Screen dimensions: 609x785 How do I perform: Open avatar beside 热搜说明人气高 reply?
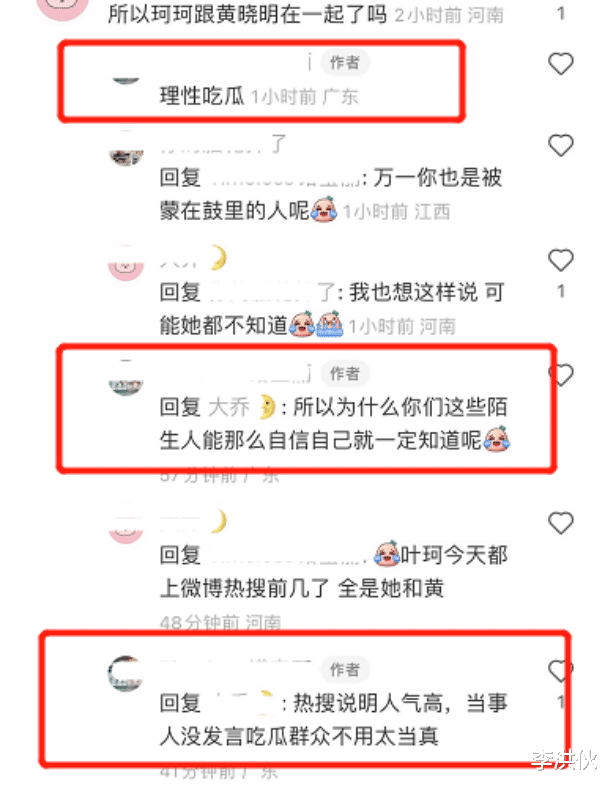126,674
